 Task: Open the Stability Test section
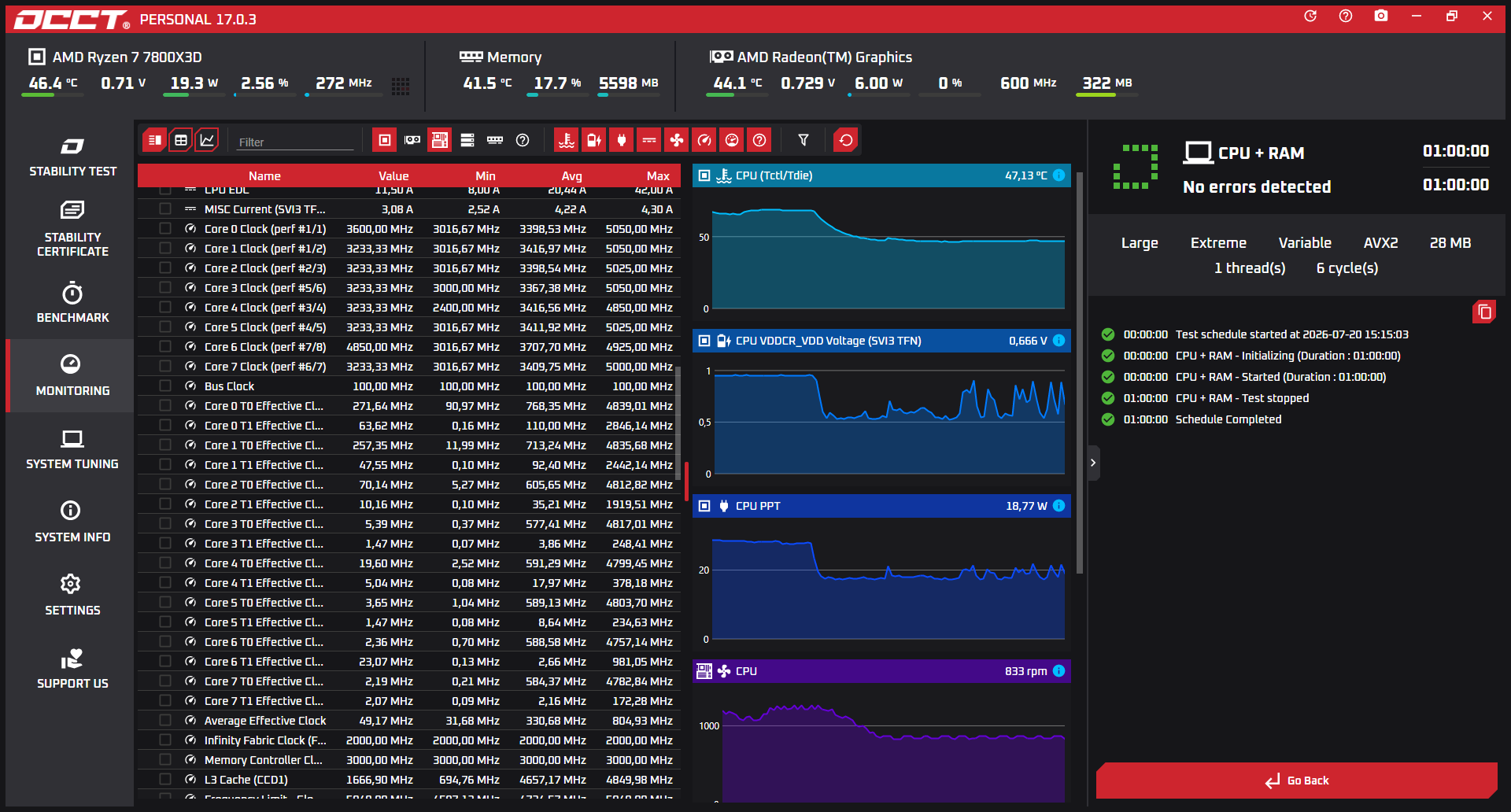pos(72,157)
